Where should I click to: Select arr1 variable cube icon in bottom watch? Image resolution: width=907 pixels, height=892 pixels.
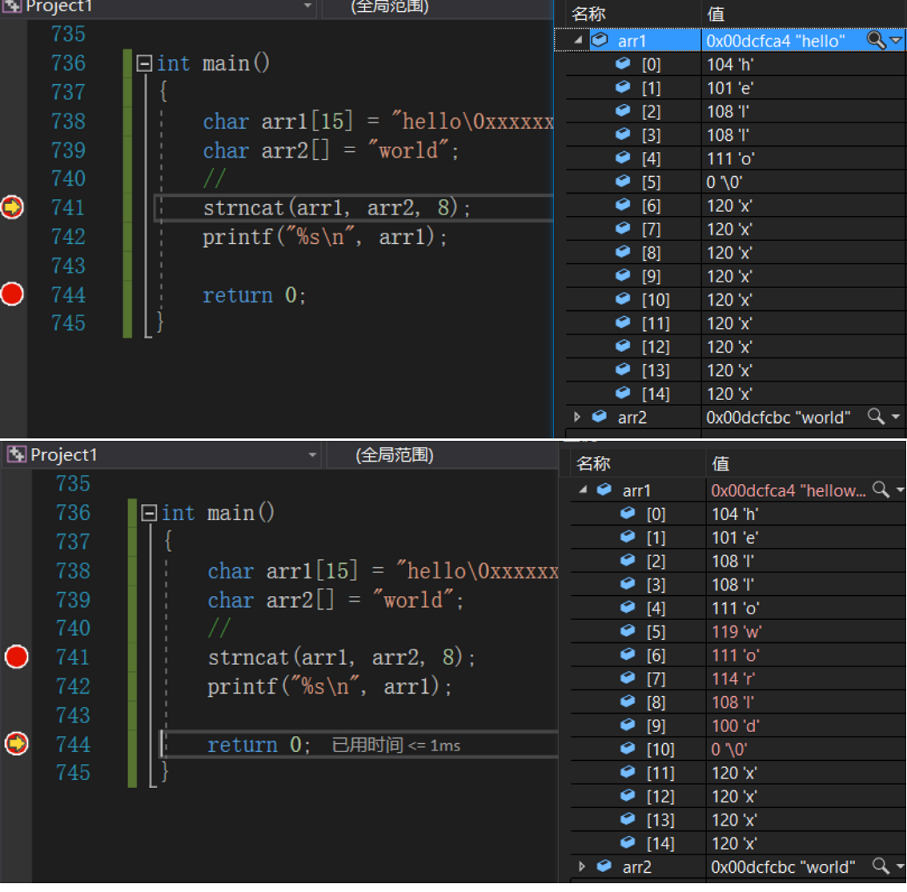point(604,489)
